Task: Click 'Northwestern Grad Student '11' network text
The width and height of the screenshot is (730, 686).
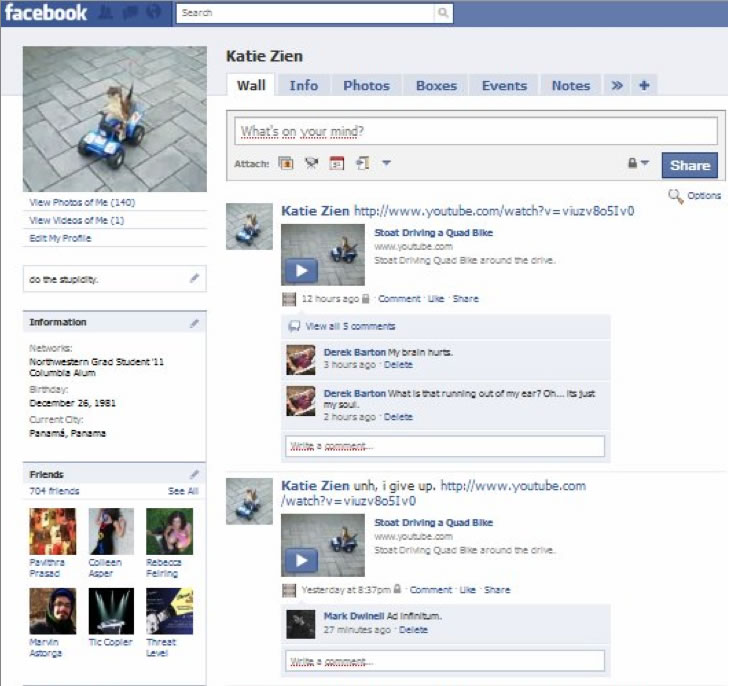Action: click(x=96, y=362)
